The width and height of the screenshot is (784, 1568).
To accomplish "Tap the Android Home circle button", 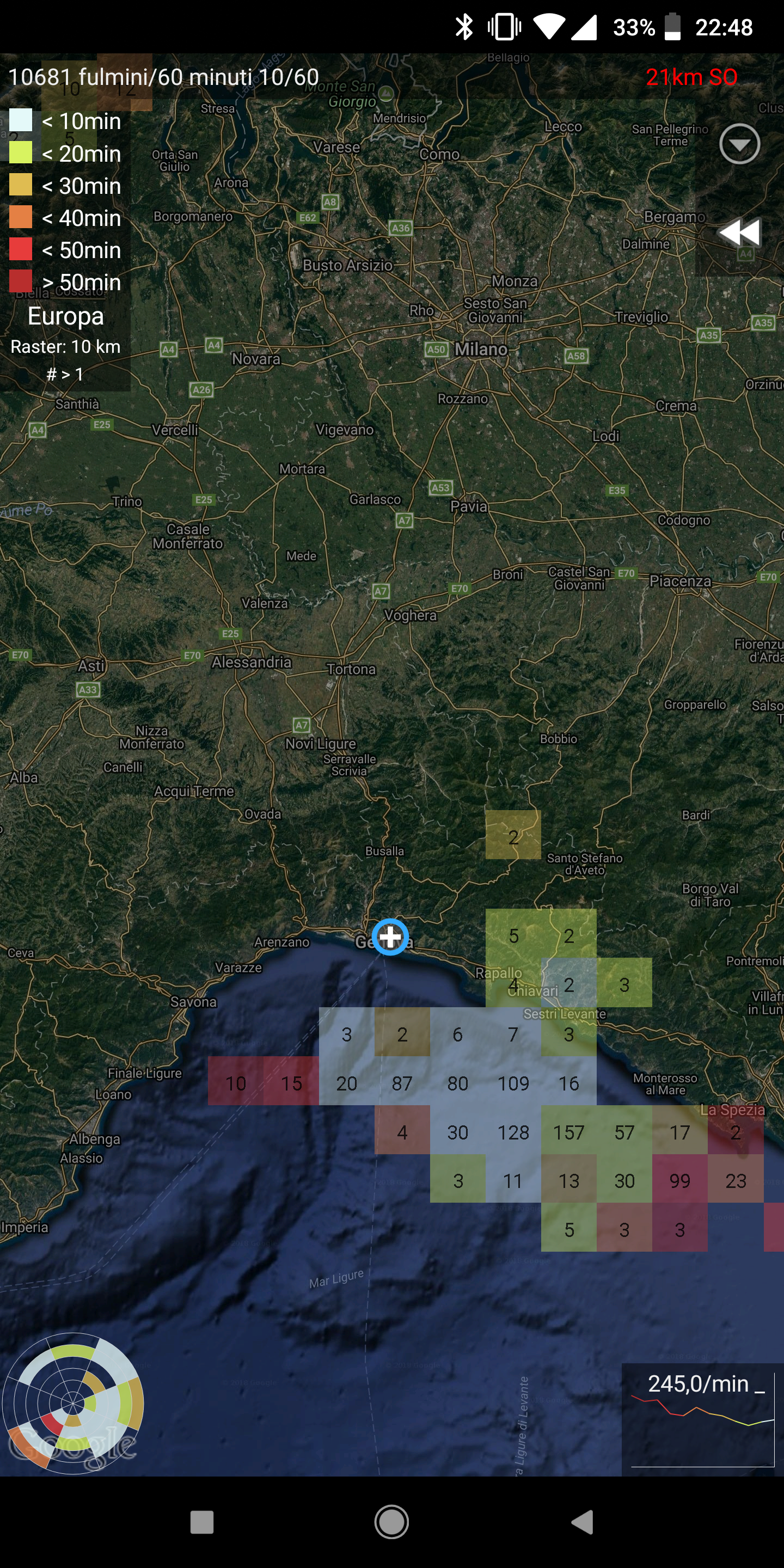I will pyautogui.click(x=391, y=1522).
